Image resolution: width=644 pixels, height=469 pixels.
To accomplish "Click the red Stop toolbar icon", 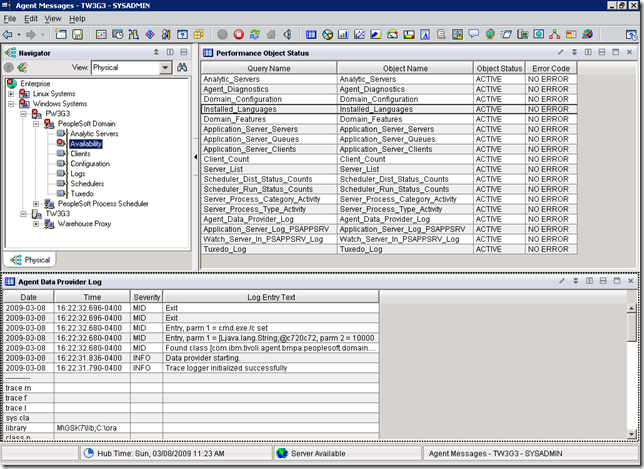I will tap(239, 34).
